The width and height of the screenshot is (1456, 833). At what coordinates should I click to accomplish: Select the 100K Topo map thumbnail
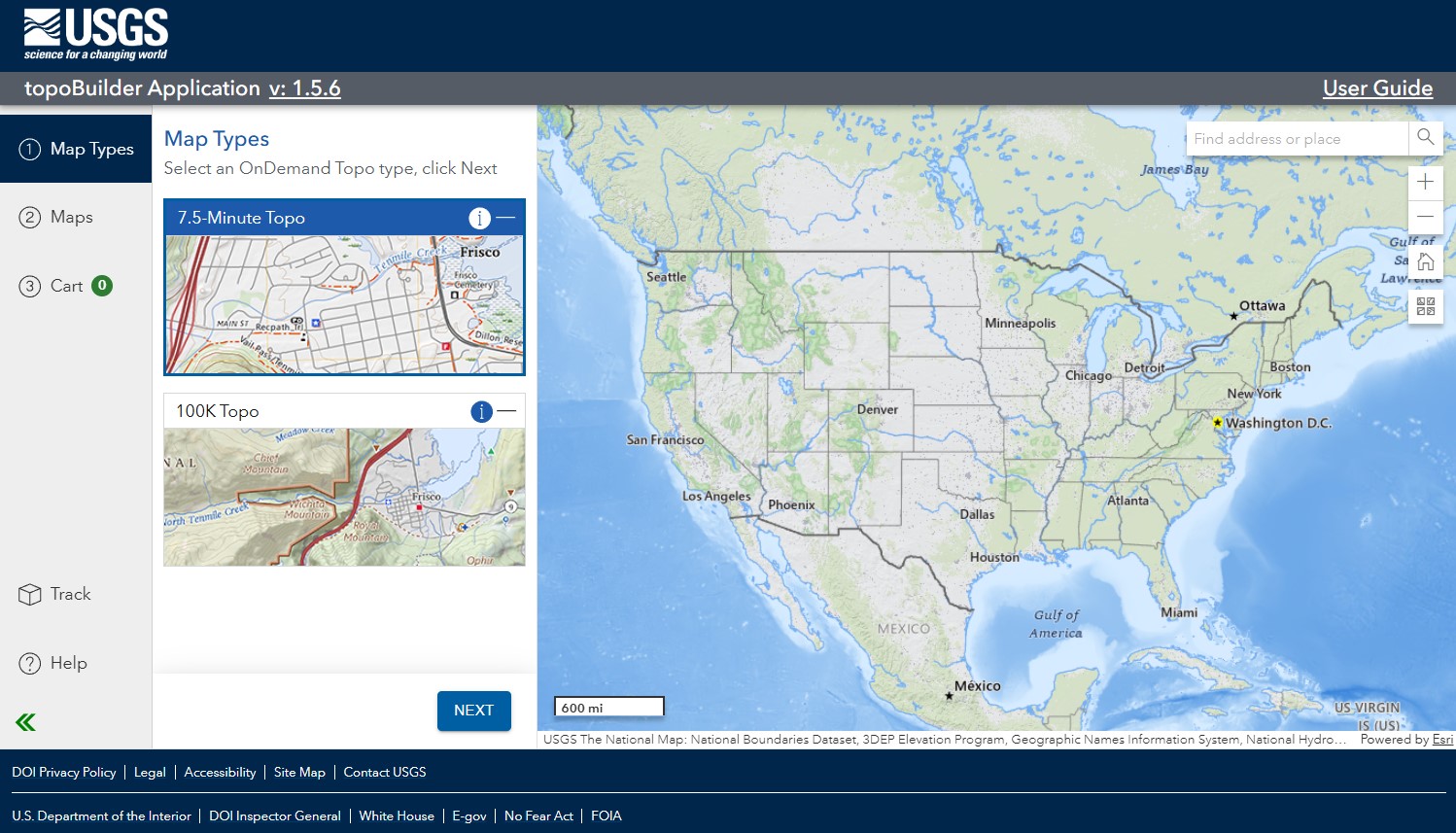pos(345,497)
